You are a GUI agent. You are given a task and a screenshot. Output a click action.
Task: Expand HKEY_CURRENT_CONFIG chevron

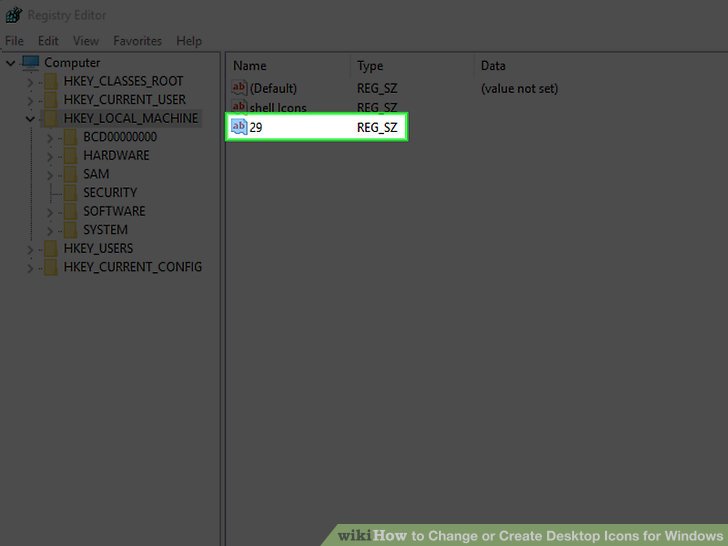30,268
